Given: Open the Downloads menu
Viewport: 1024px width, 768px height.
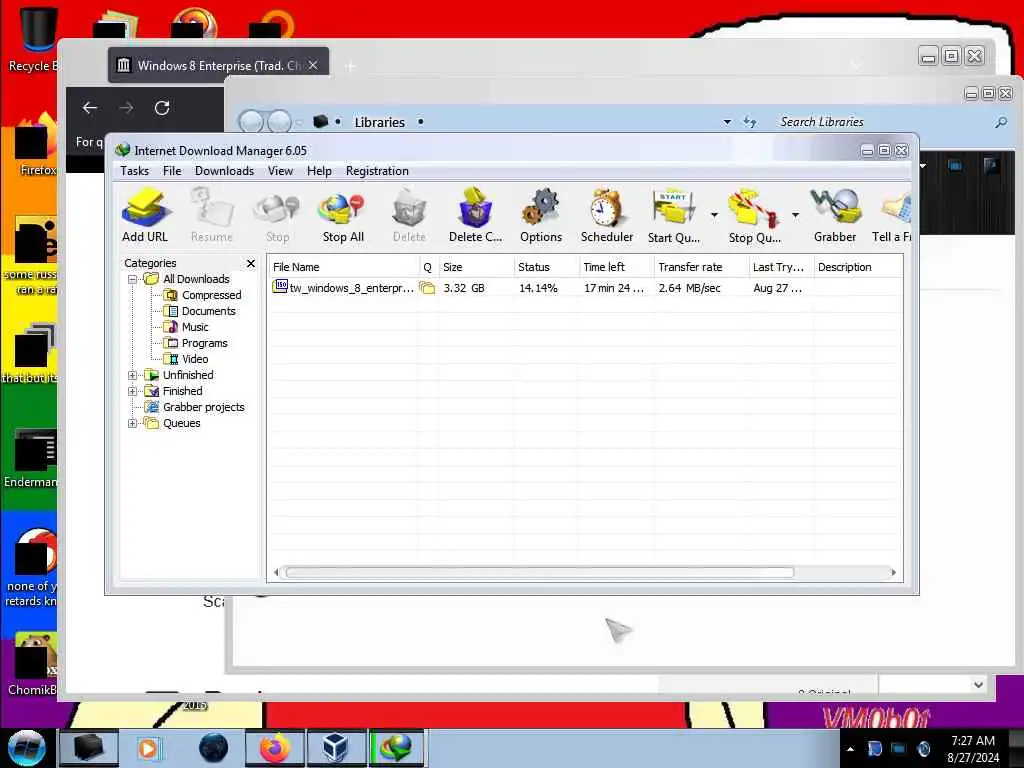Looking at the screenshot, I should tap(224, 171).
